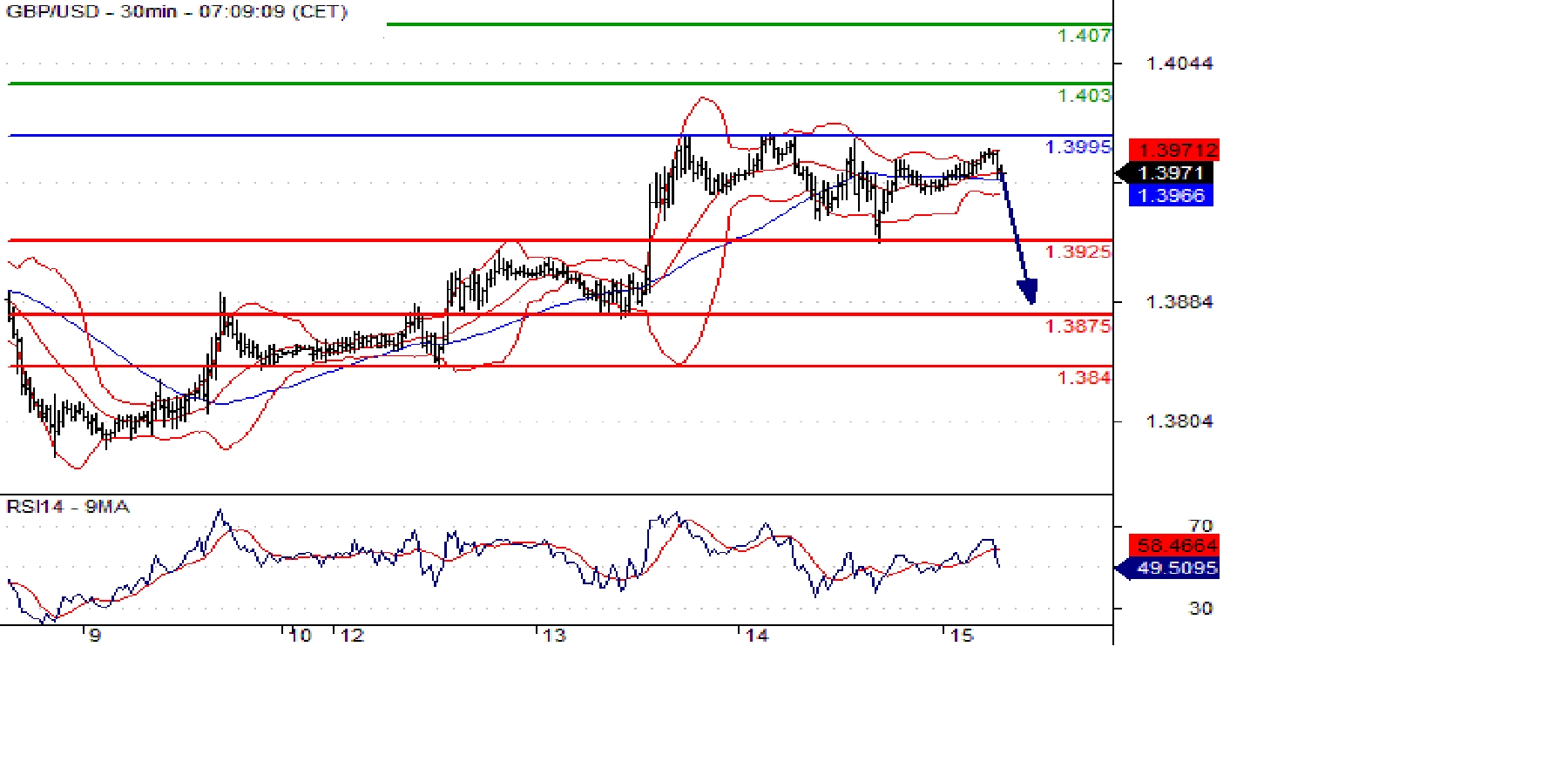The width and height of the screenshot is (1568, 761).
Task: Click the 1.3995 pivot level label
Action: 1078,147
